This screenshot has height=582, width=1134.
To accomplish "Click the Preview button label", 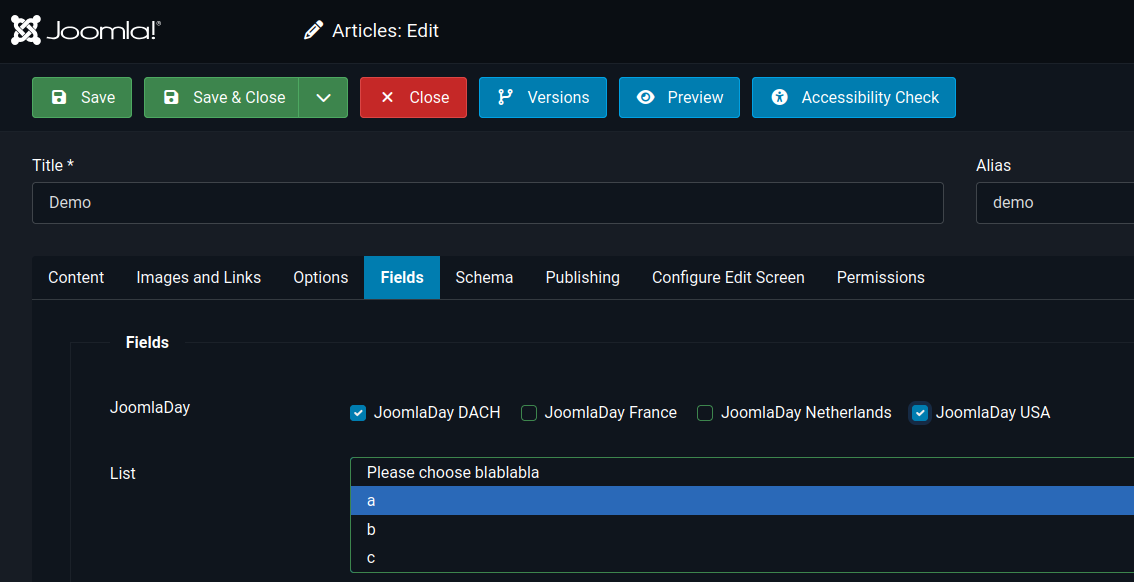I will coord(696,98).
